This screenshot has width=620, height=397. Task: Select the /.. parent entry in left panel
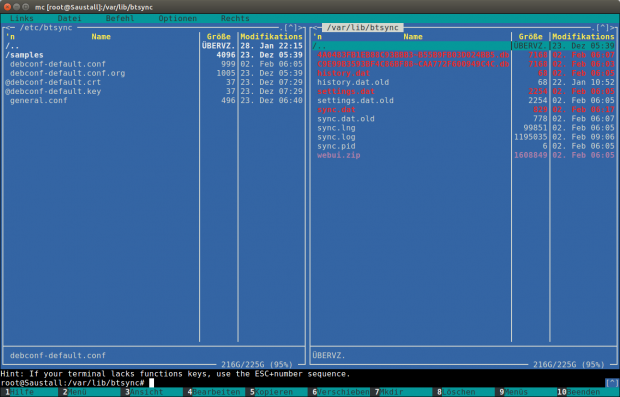click(x=154, y=46)
